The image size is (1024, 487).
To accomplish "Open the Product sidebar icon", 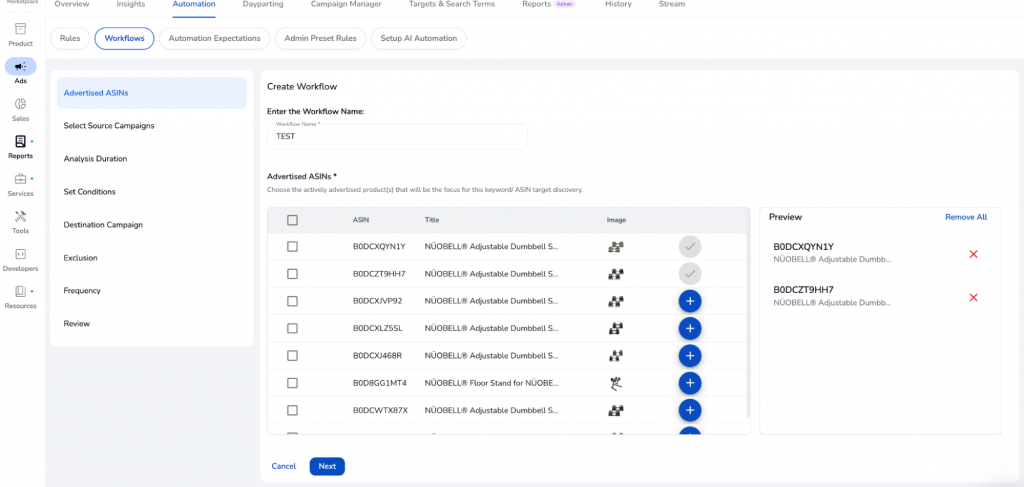I will tap(21, 29).
